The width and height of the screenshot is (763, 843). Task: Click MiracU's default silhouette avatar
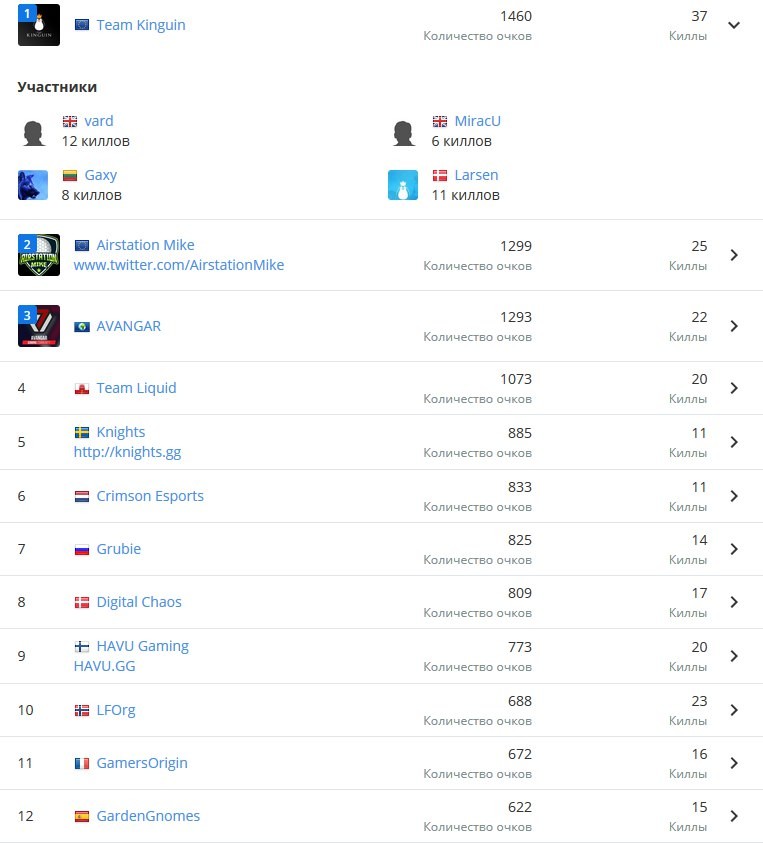tap(403, 132)
